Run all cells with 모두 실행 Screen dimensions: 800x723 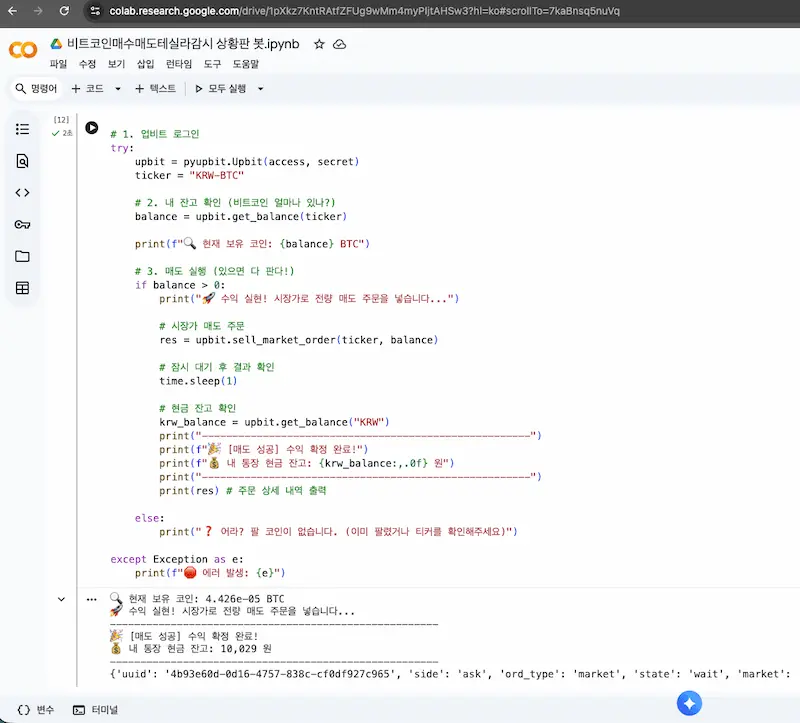tap(220, 88)
